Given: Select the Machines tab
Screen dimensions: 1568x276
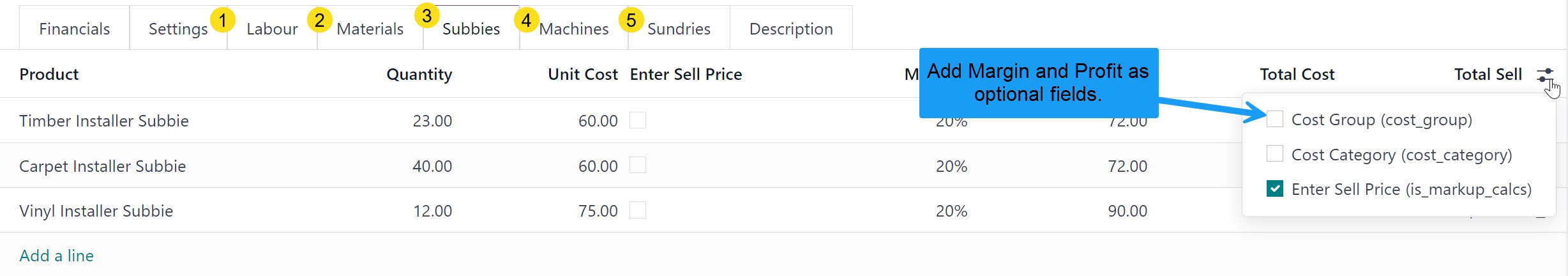Looking at the screenshot, I should pos(574,29).
